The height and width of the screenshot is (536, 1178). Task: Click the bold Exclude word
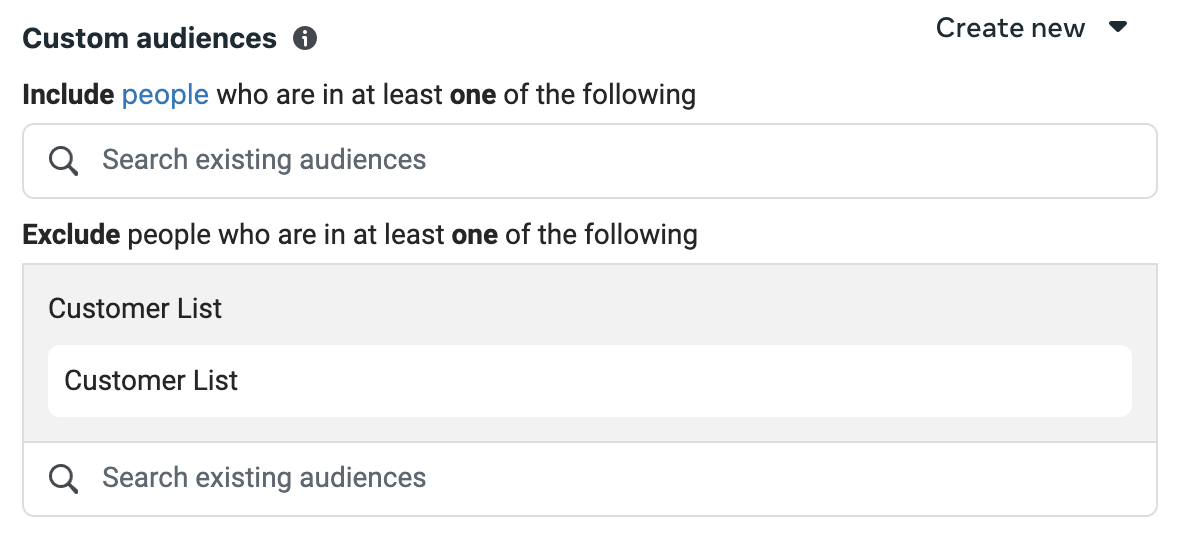tap(71, 235)
